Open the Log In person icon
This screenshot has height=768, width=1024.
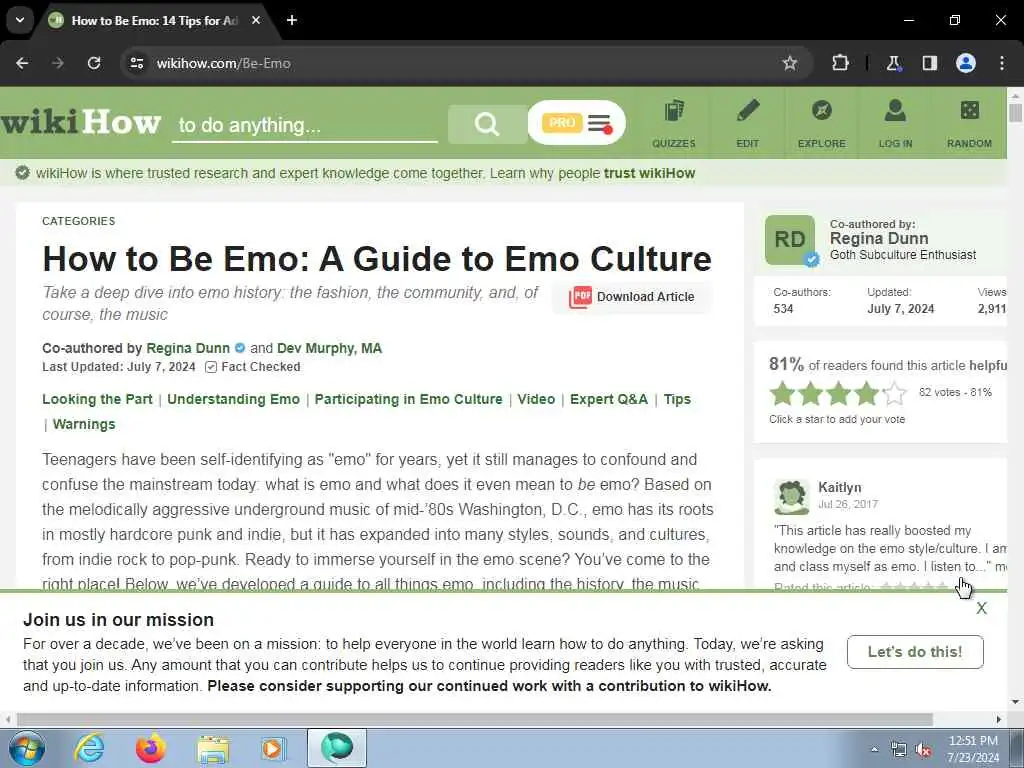click(x=895, y=123)
